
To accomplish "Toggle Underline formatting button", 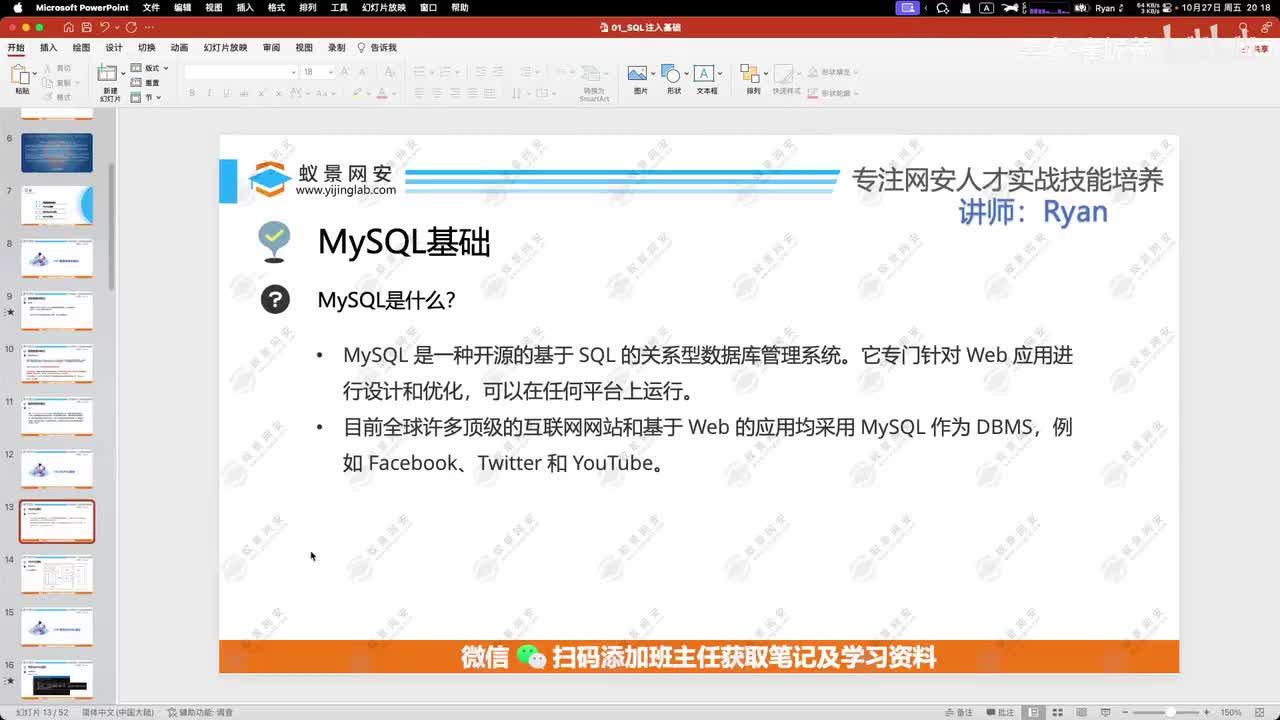I will tap(227, 93).
